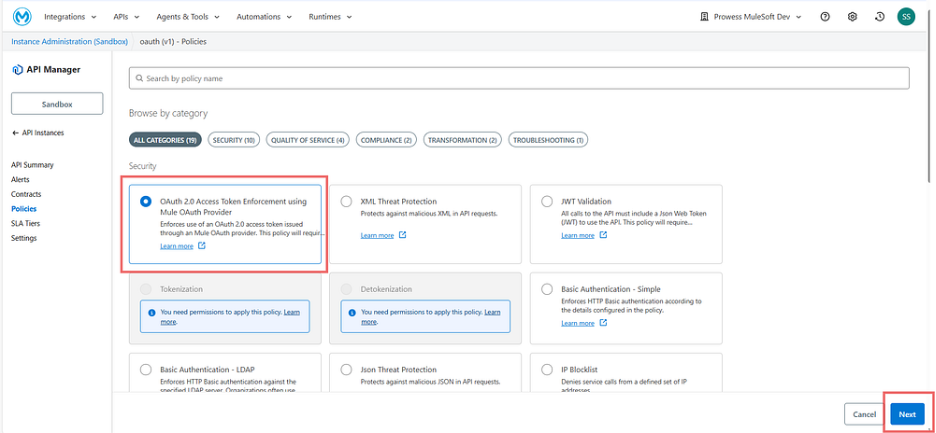Open SLA Tiers in the sidebar
936x433 pixels.
[x=26, y=223]
